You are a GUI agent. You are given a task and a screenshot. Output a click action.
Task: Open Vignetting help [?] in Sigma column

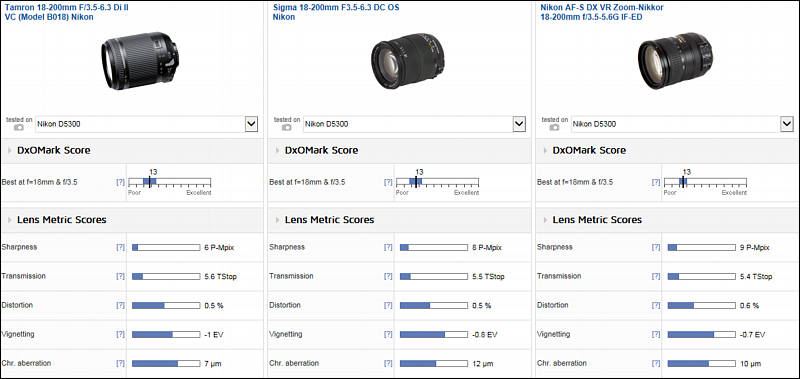[388, 334]
